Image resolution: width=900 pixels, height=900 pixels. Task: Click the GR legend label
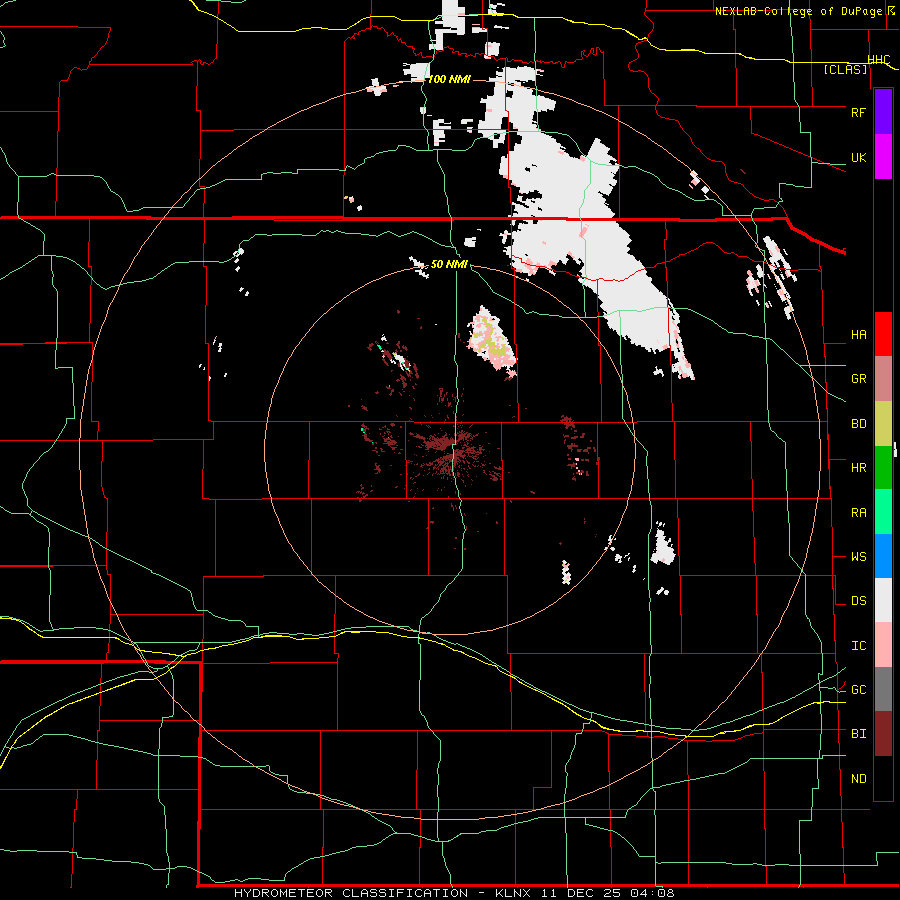(858, 379)
